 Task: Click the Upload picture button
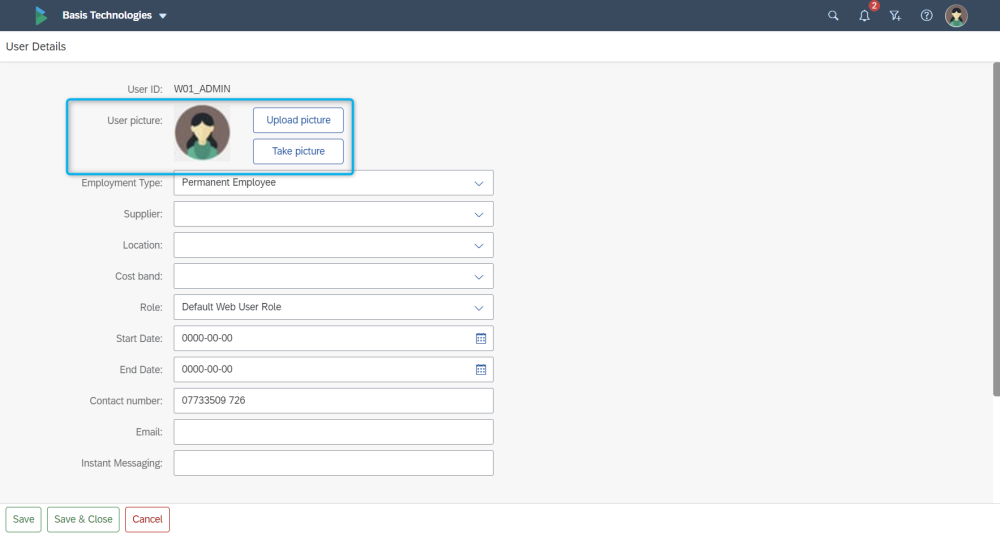point(298,120)
